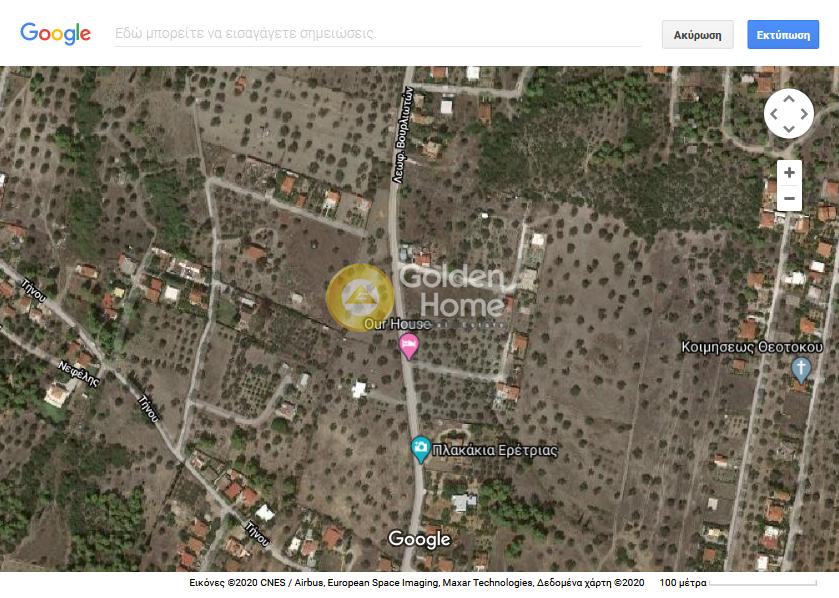Click the Νεφέλης street label
Image resolution: width=839 pixels, height=598 pixels.
click(79, 373)
